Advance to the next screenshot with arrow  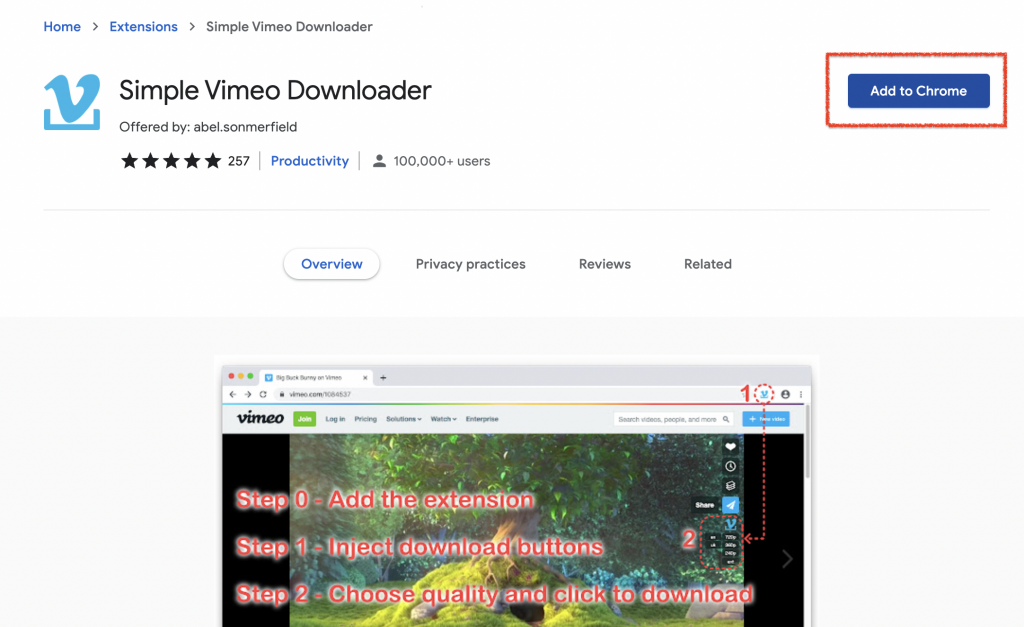point(788,558)
